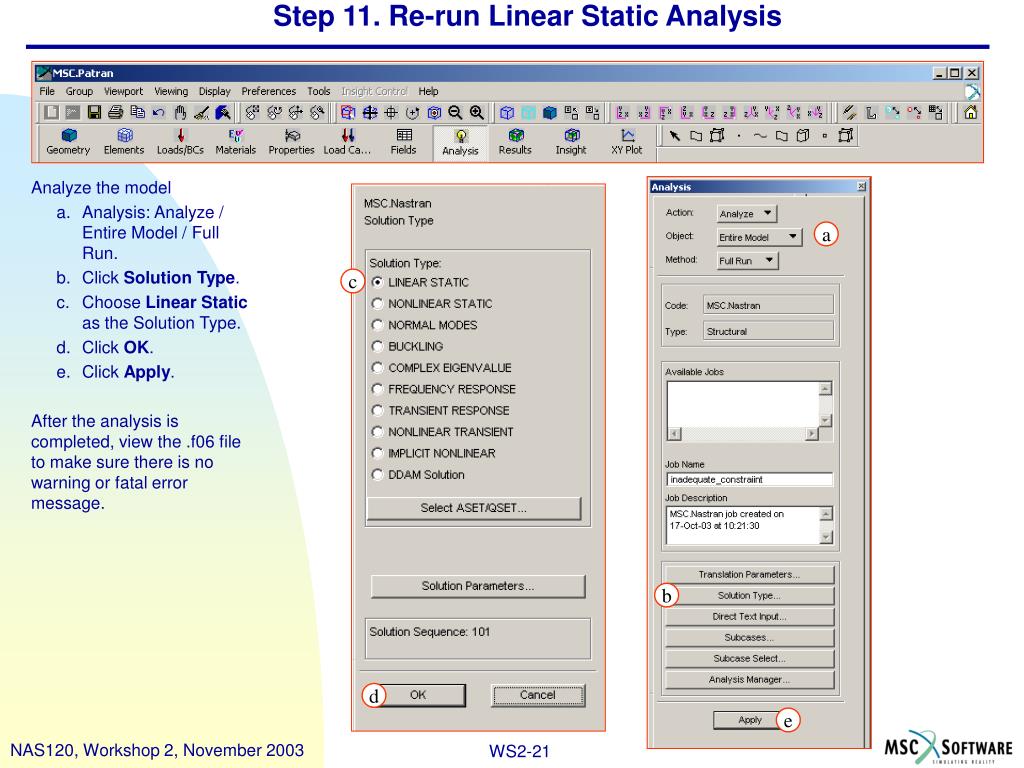Open the Insight application
Viewport: 1024px width, 768px height.
tap(571, 142)
